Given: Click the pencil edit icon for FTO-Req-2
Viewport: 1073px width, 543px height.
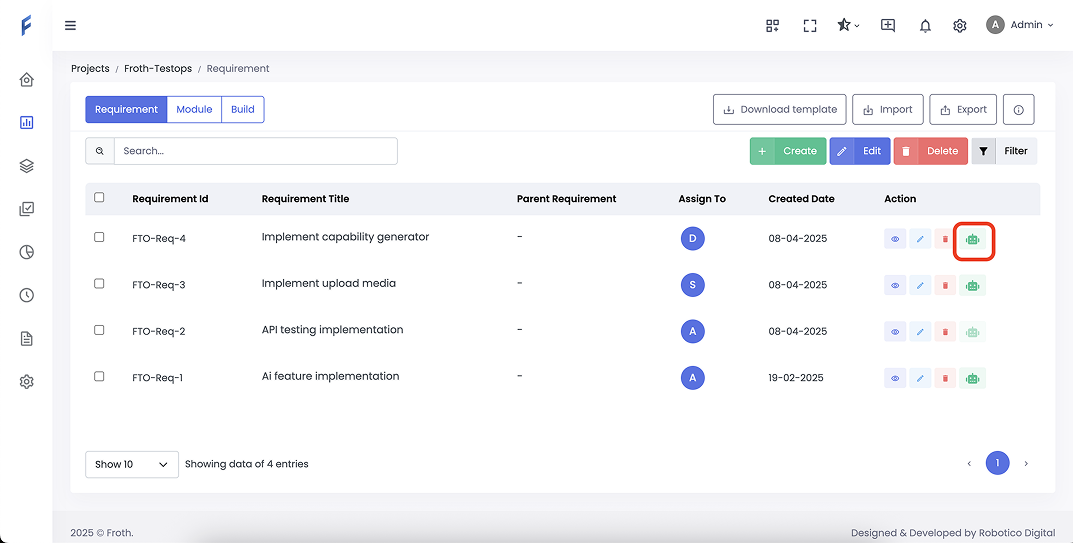Looking at the screenshot, I should (x=920, y=331).
